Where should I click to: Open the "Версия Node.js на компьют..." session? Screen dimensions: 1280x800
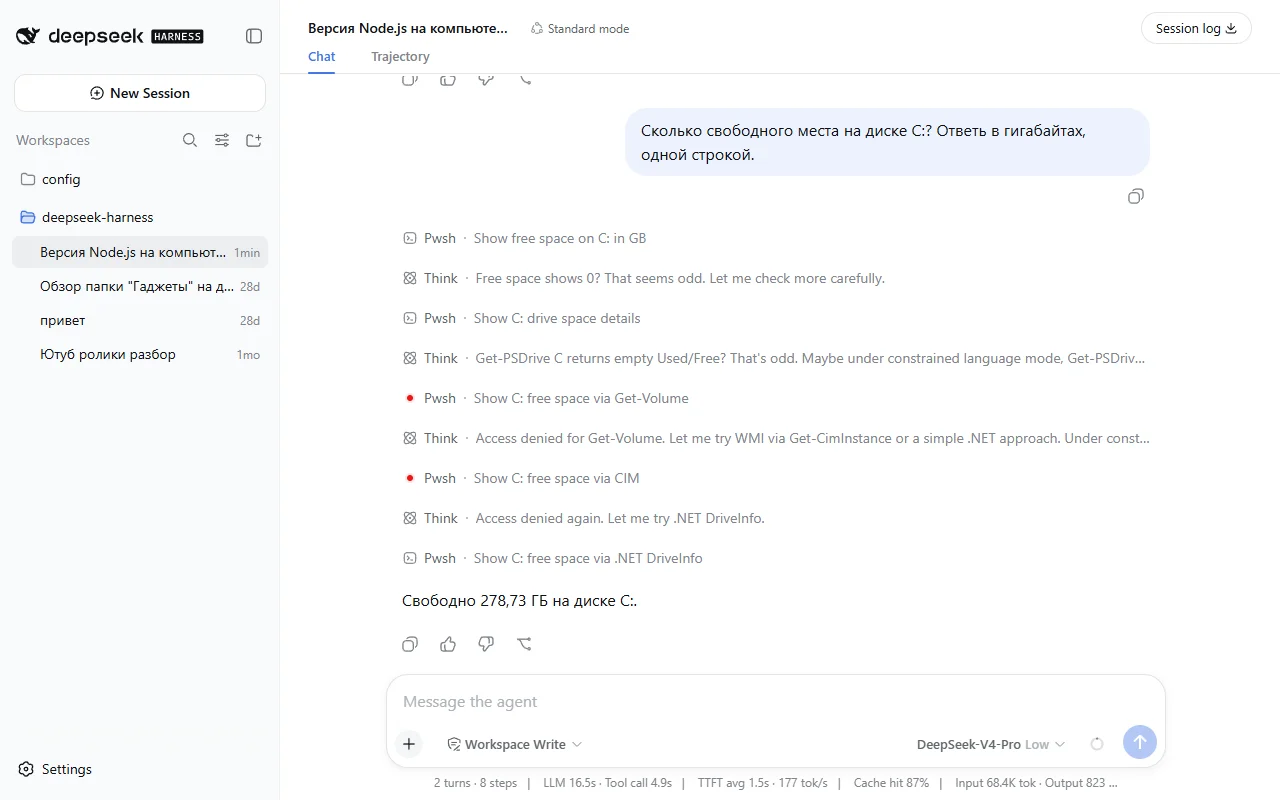point(140,252)
